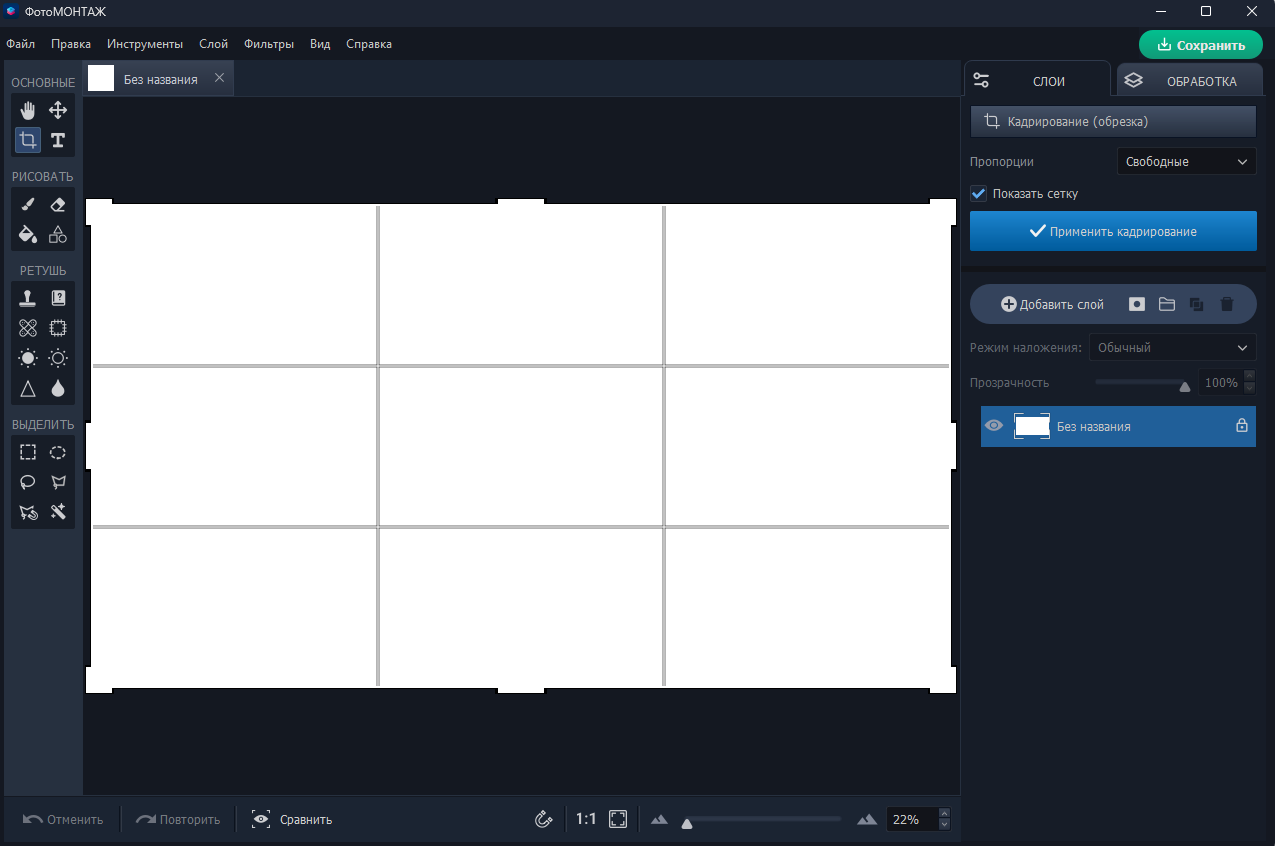The width and height of the screenshot is (1275, 846).
Task: Select the Paint Bucket fill tool
Action: click(x=28, y=234)
